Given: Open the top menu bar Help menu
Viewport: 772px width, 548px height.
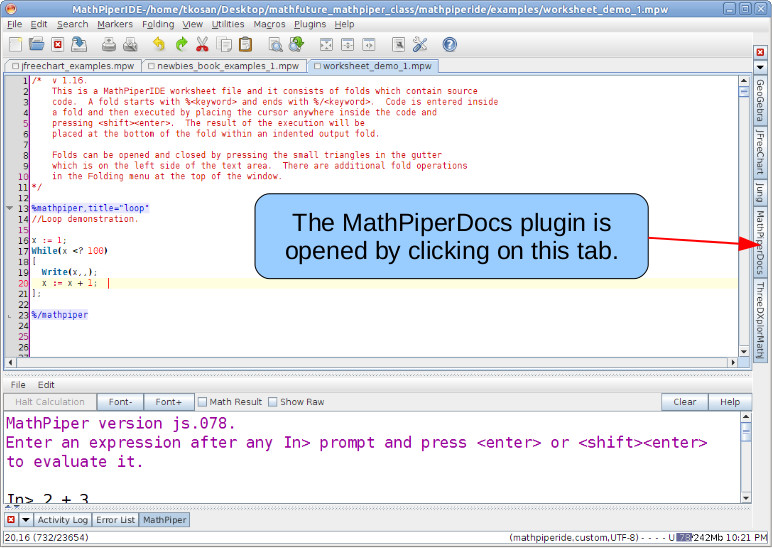Looking at the screenshot, I should (344, 24).
